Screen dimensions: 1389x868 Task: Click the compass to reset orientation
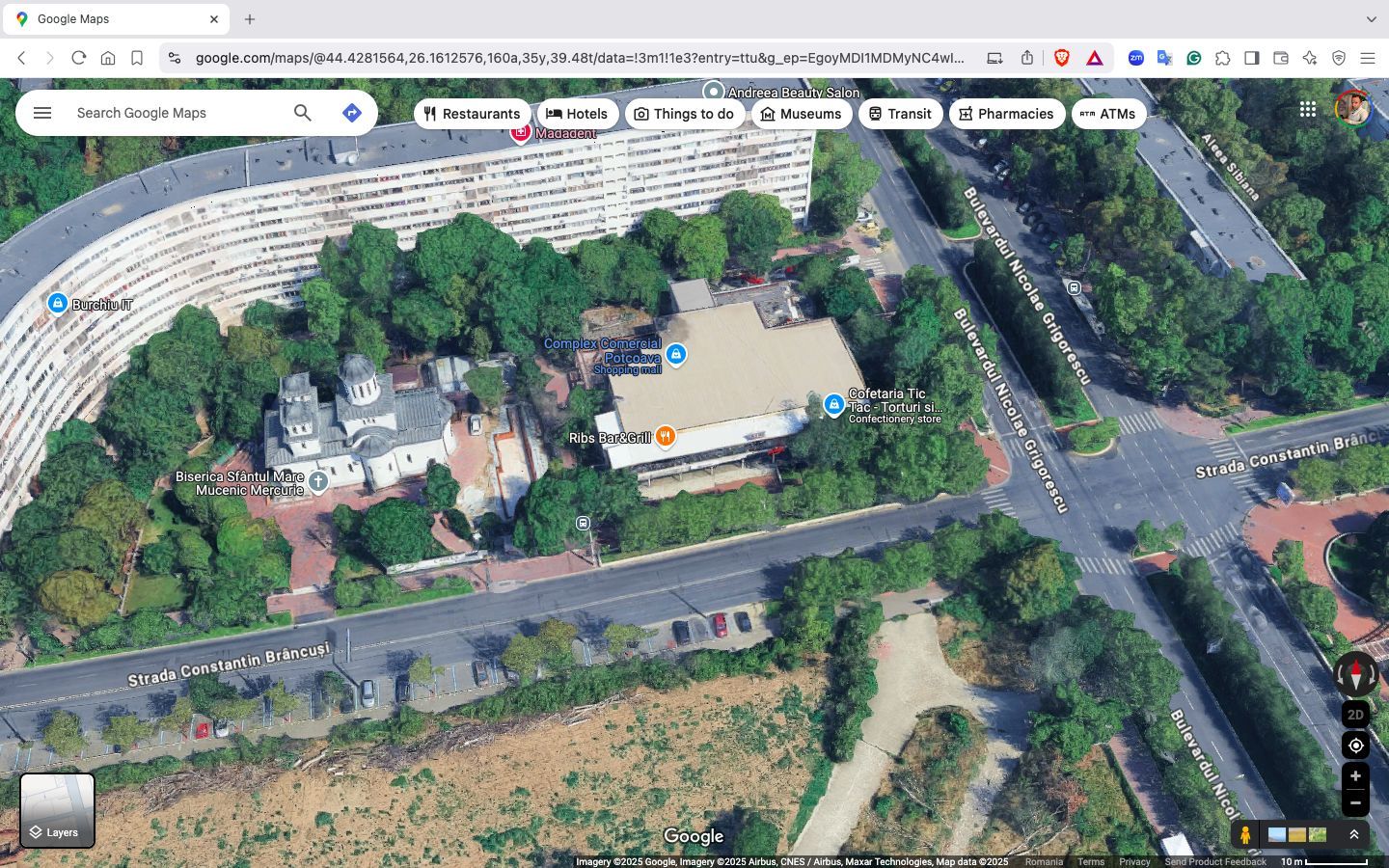click(x=1355, y=674)
